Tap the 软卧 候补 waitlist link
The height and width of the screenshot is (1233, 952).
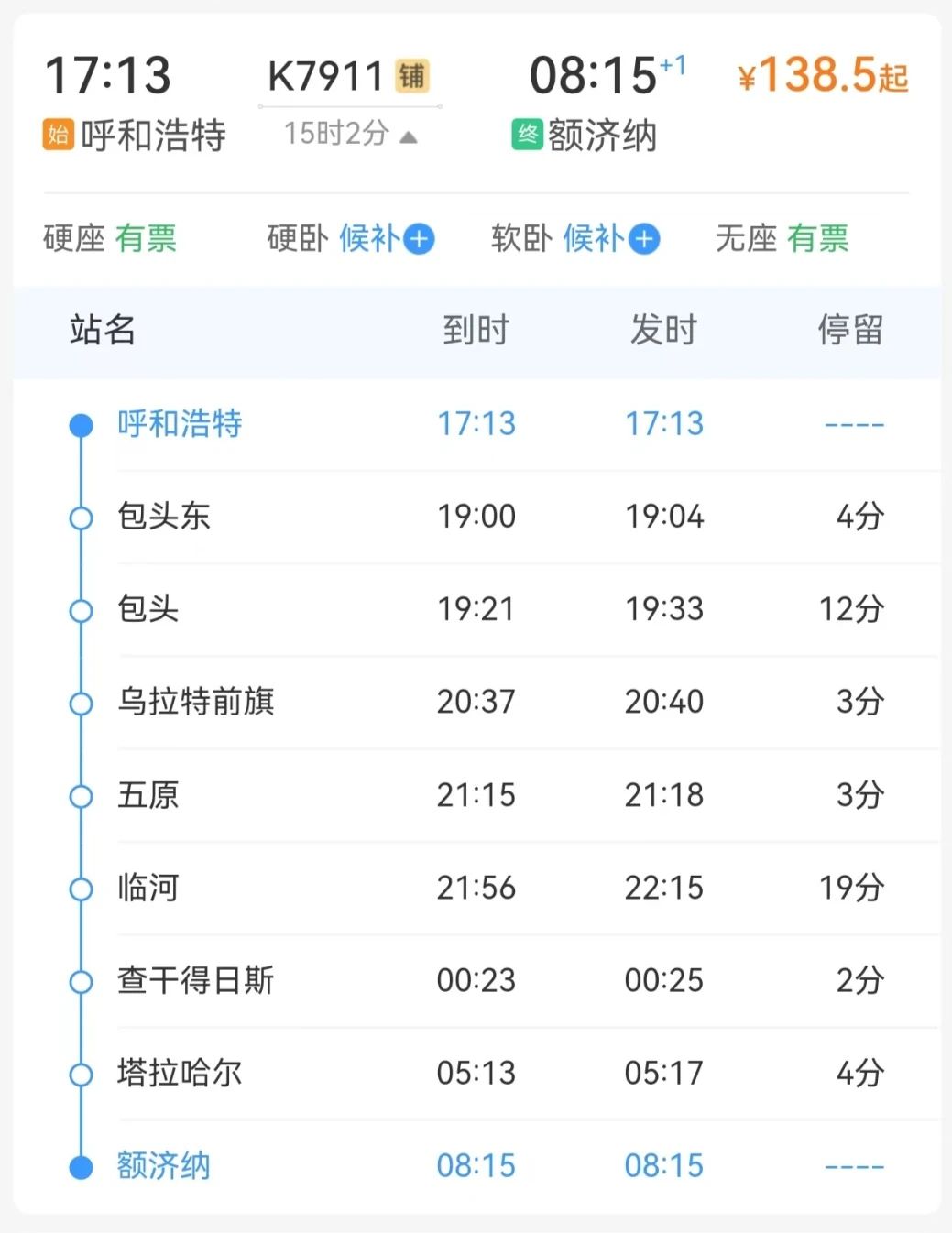click(593, 239)
